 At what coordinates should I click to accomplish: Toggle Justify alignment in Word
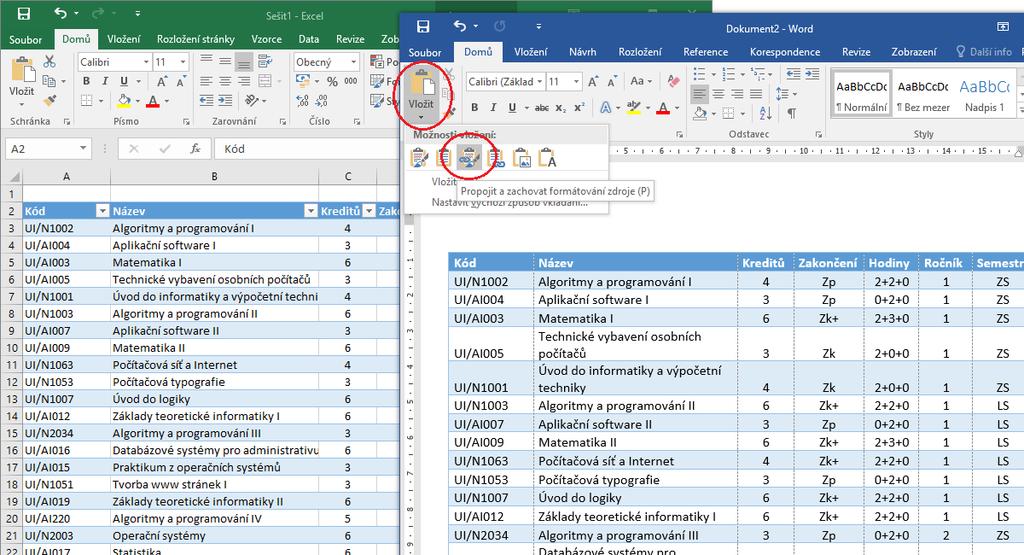[756, 94]
